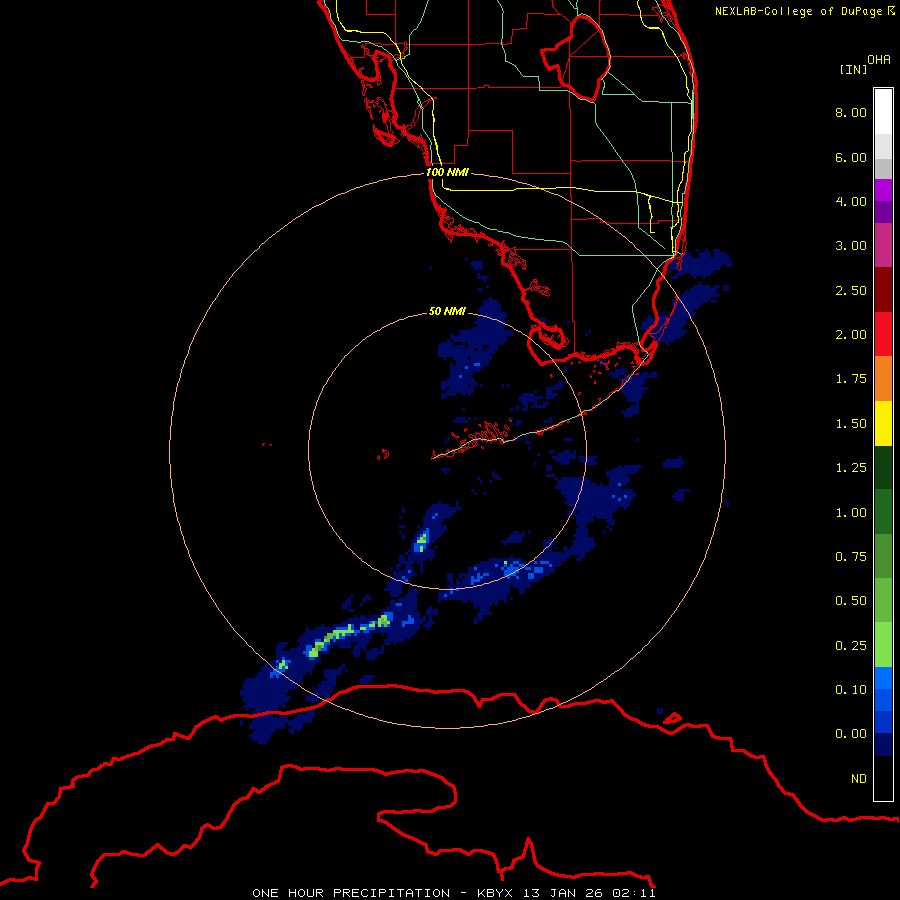
Task: Click the 2.50 legend value
Action: tap(851, 290)
